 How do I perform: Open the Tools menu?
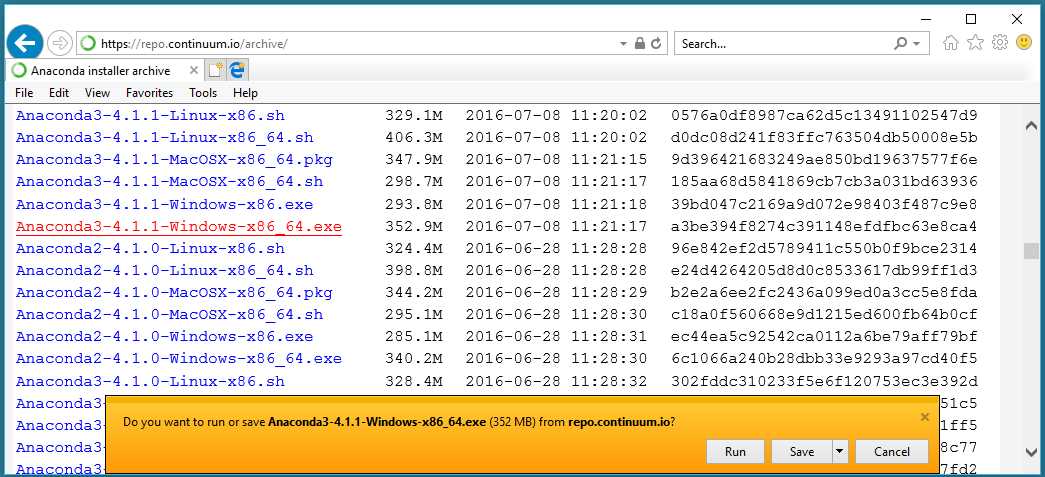[203, 93]
